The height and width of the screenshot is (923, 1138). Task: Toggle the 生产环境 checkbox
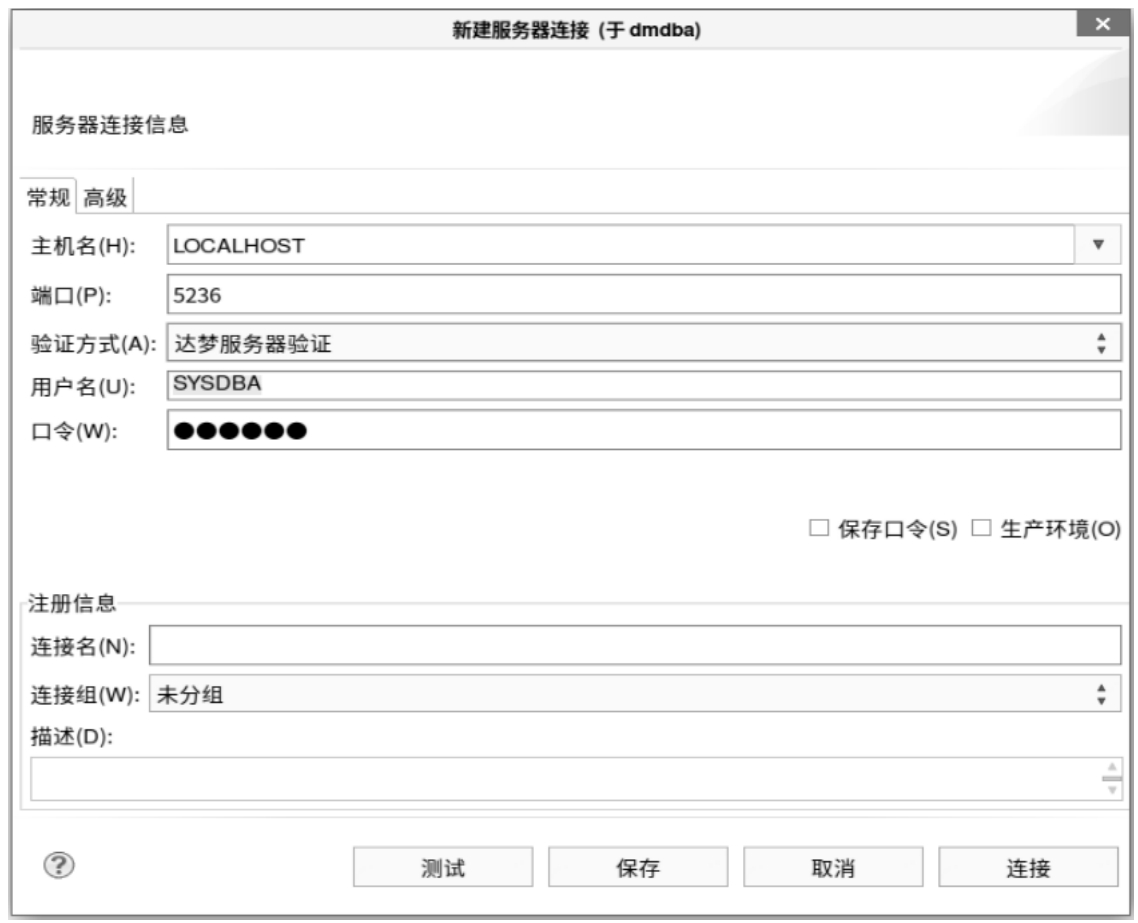[x=980, y=529]
